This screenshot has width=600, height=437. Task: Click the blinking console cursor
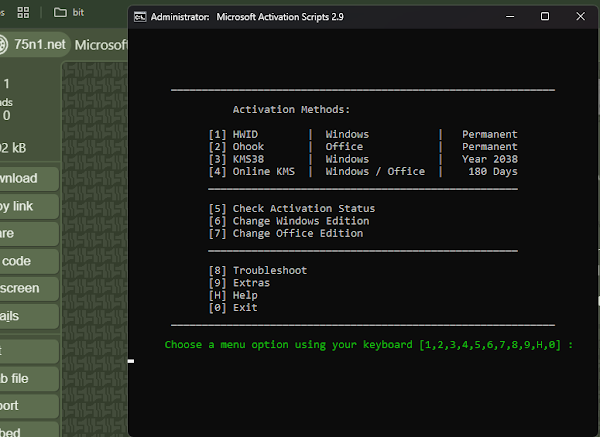tap(131, 361)
